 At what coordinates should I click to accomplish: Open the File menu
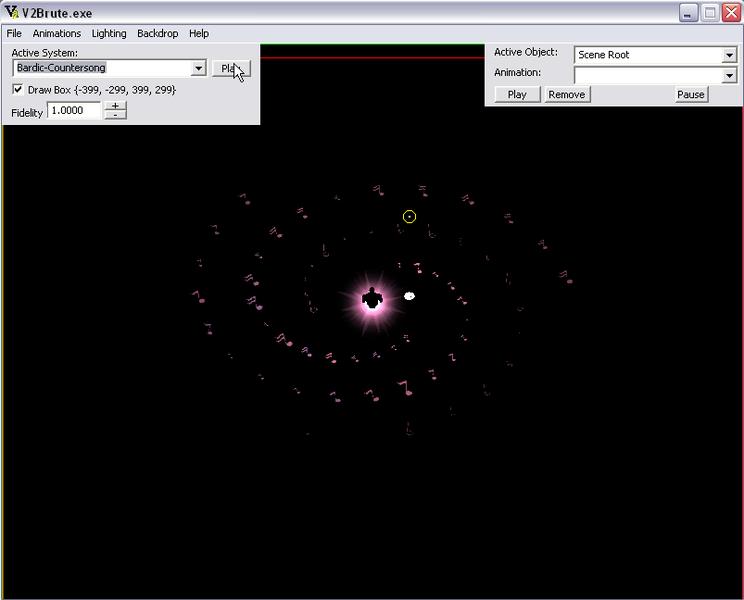[x=14, y=33]
